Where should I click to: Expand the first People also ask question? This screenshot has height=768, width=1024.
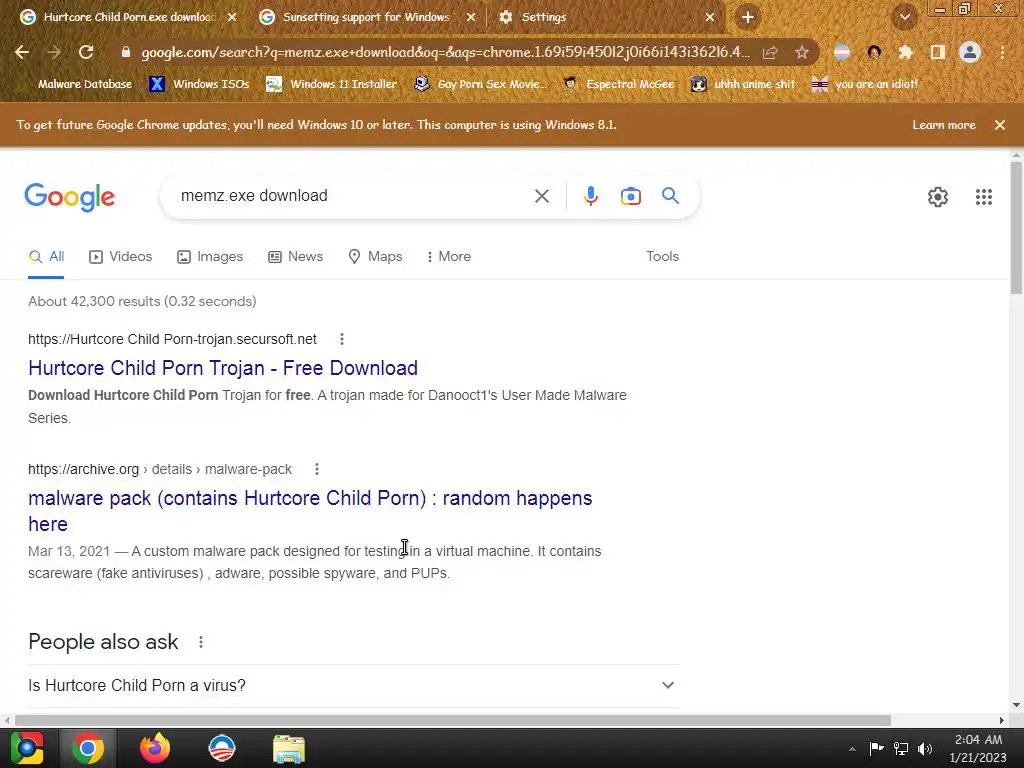tap(354, 685)
